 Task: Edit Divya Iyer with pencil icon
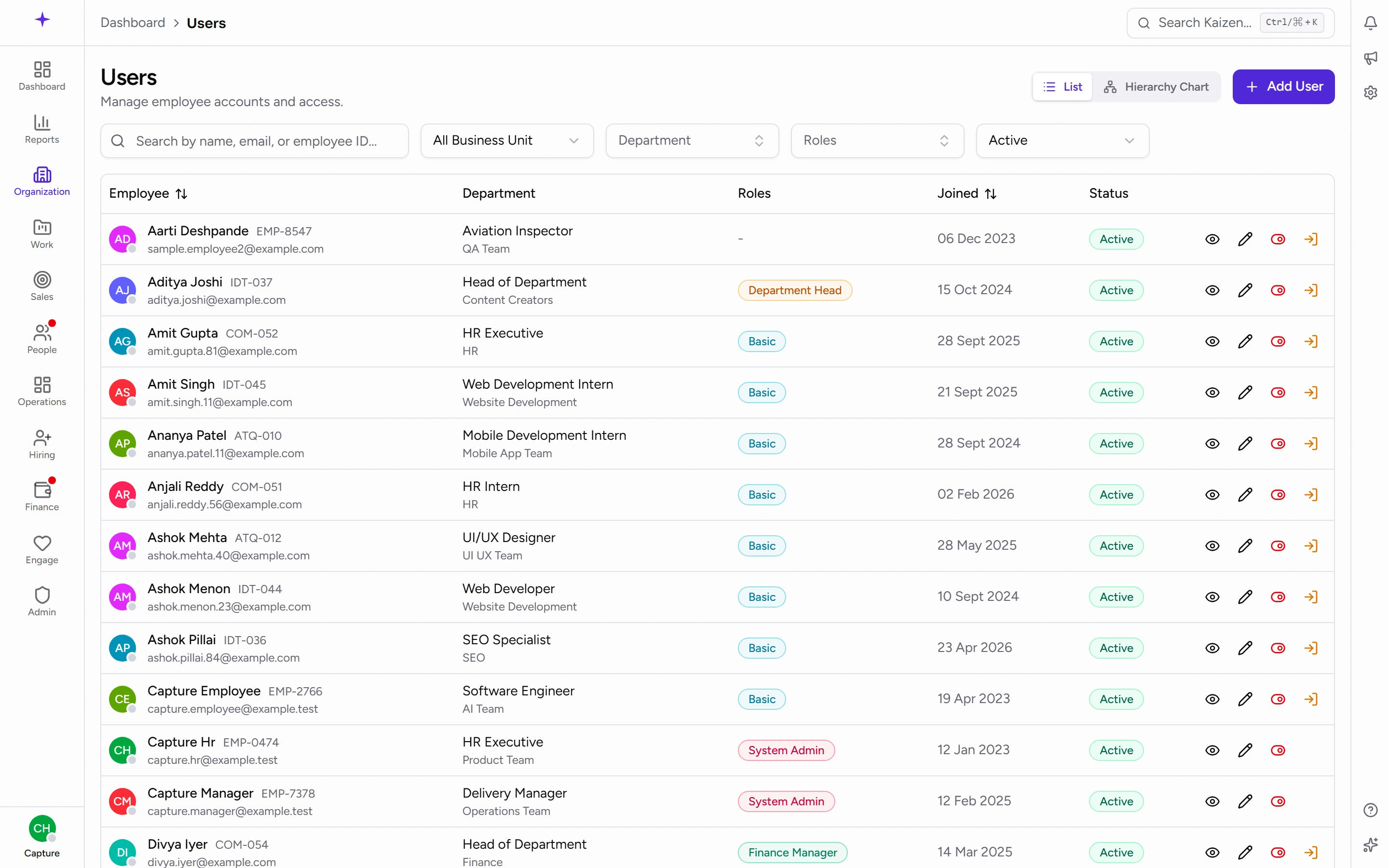coord(1245,853)
